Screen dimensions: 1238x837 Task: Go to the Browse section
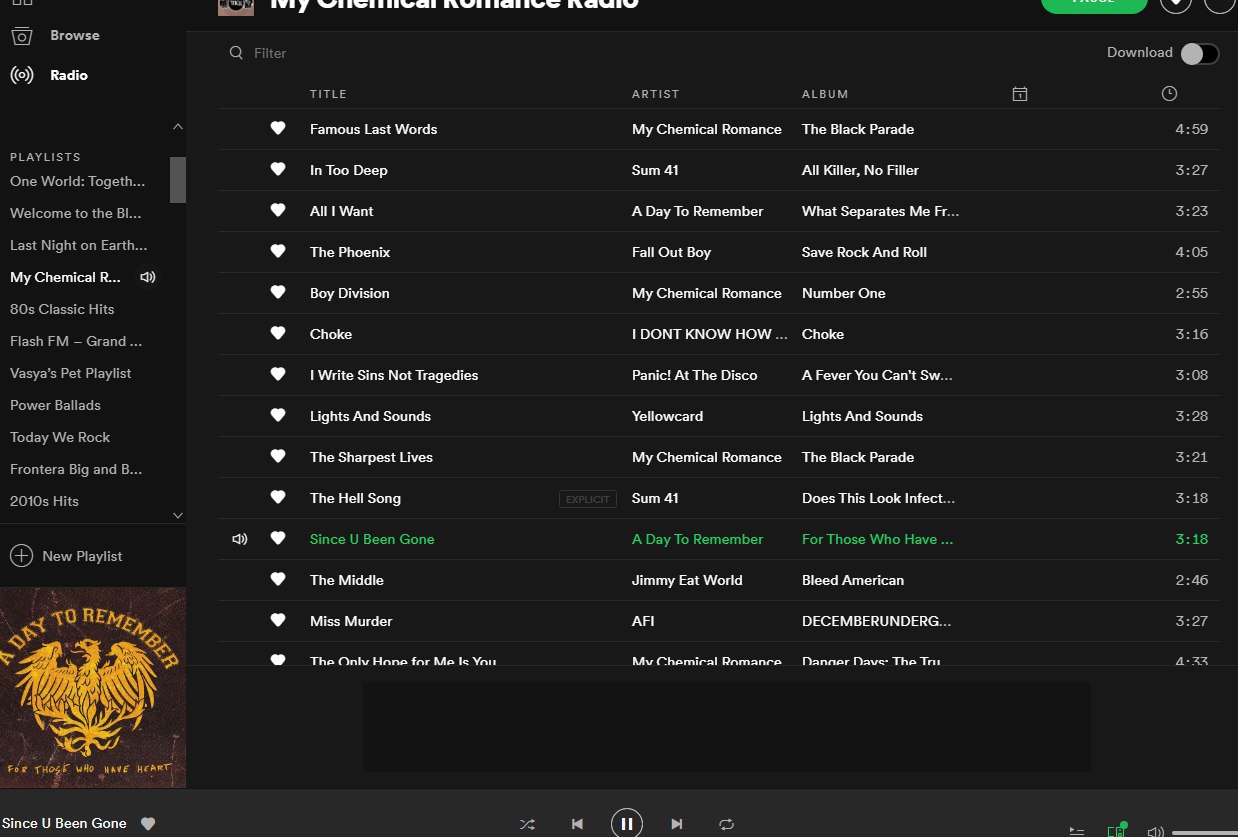(x=75, y=35)
